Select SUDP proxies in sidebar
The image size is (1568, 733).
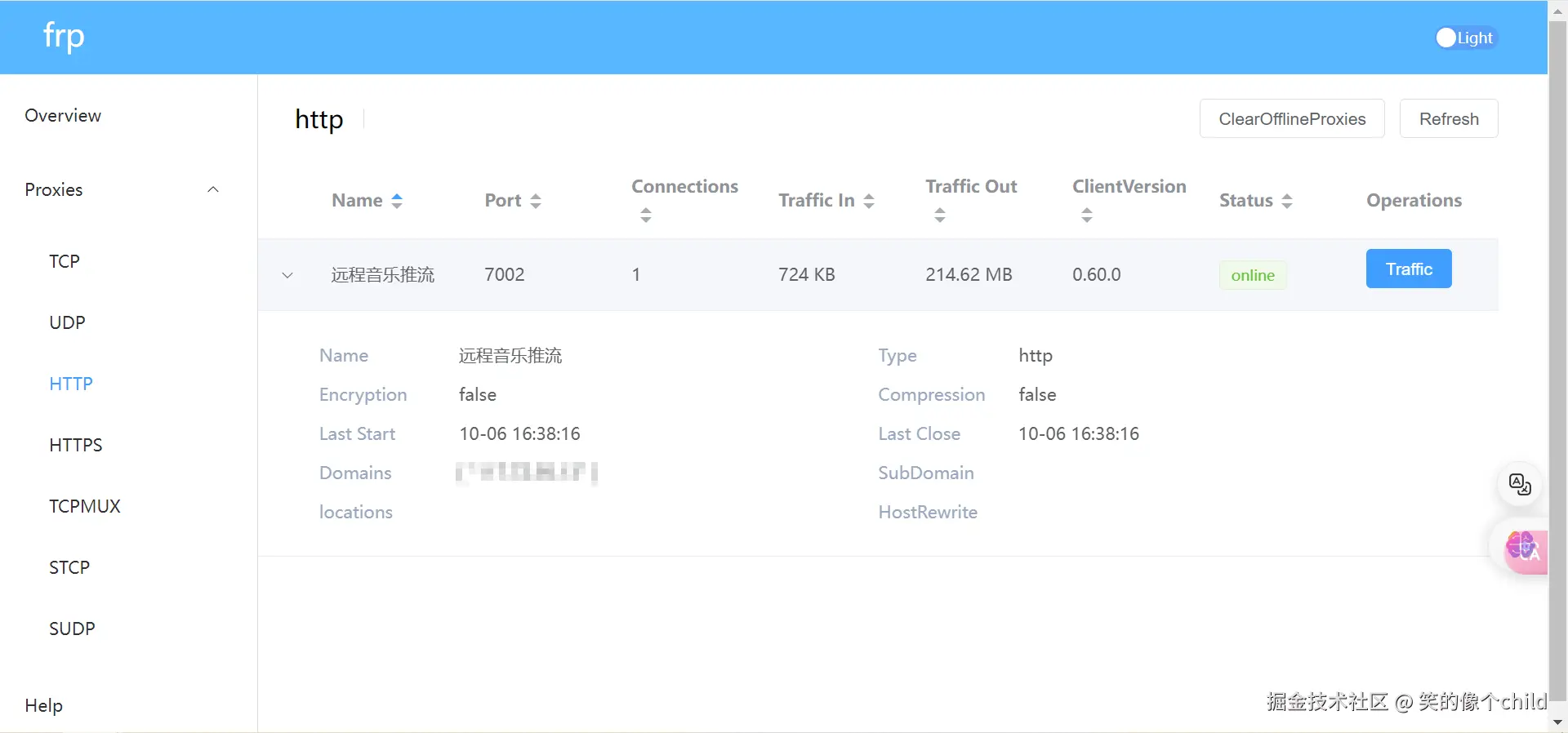pos(72,629)
